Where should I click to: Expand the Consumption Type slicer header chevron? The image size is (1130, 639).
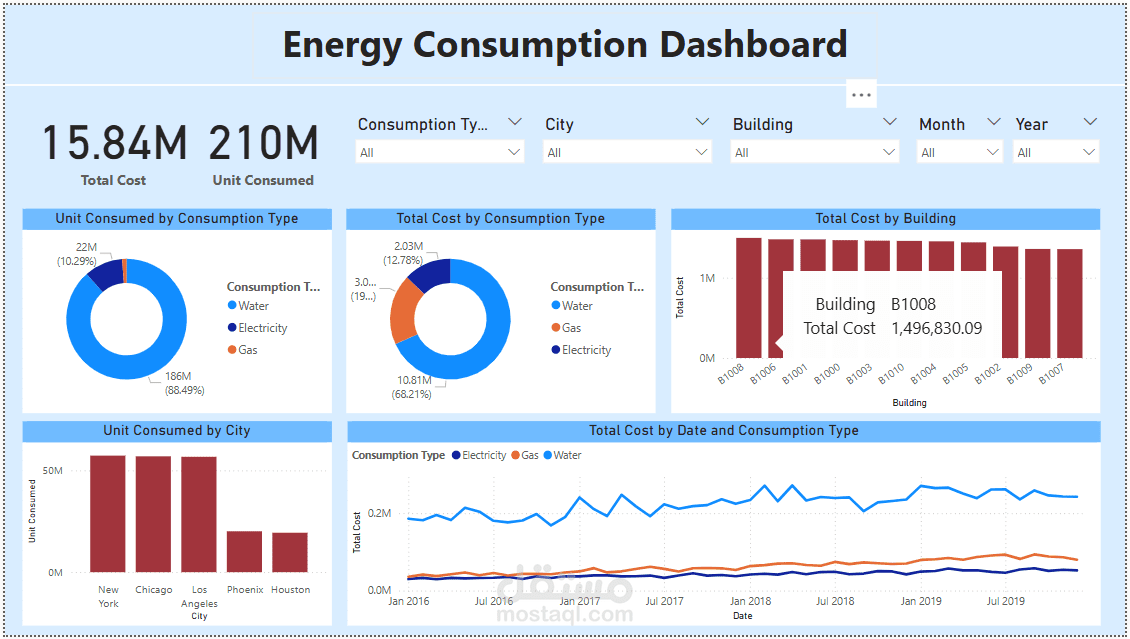click(x=515, y=122)
